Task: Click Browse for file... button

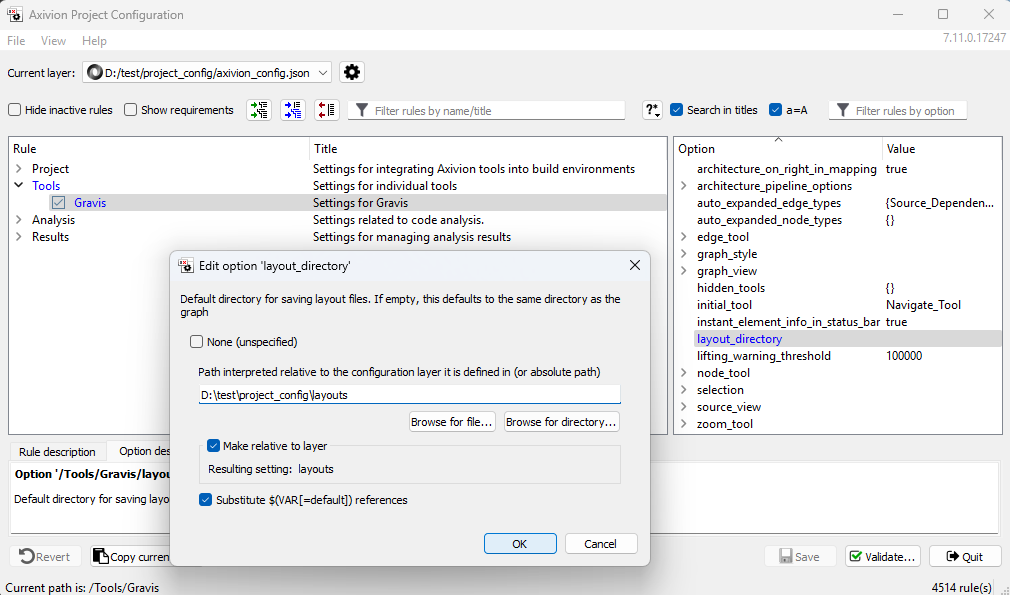Action: 452,422
